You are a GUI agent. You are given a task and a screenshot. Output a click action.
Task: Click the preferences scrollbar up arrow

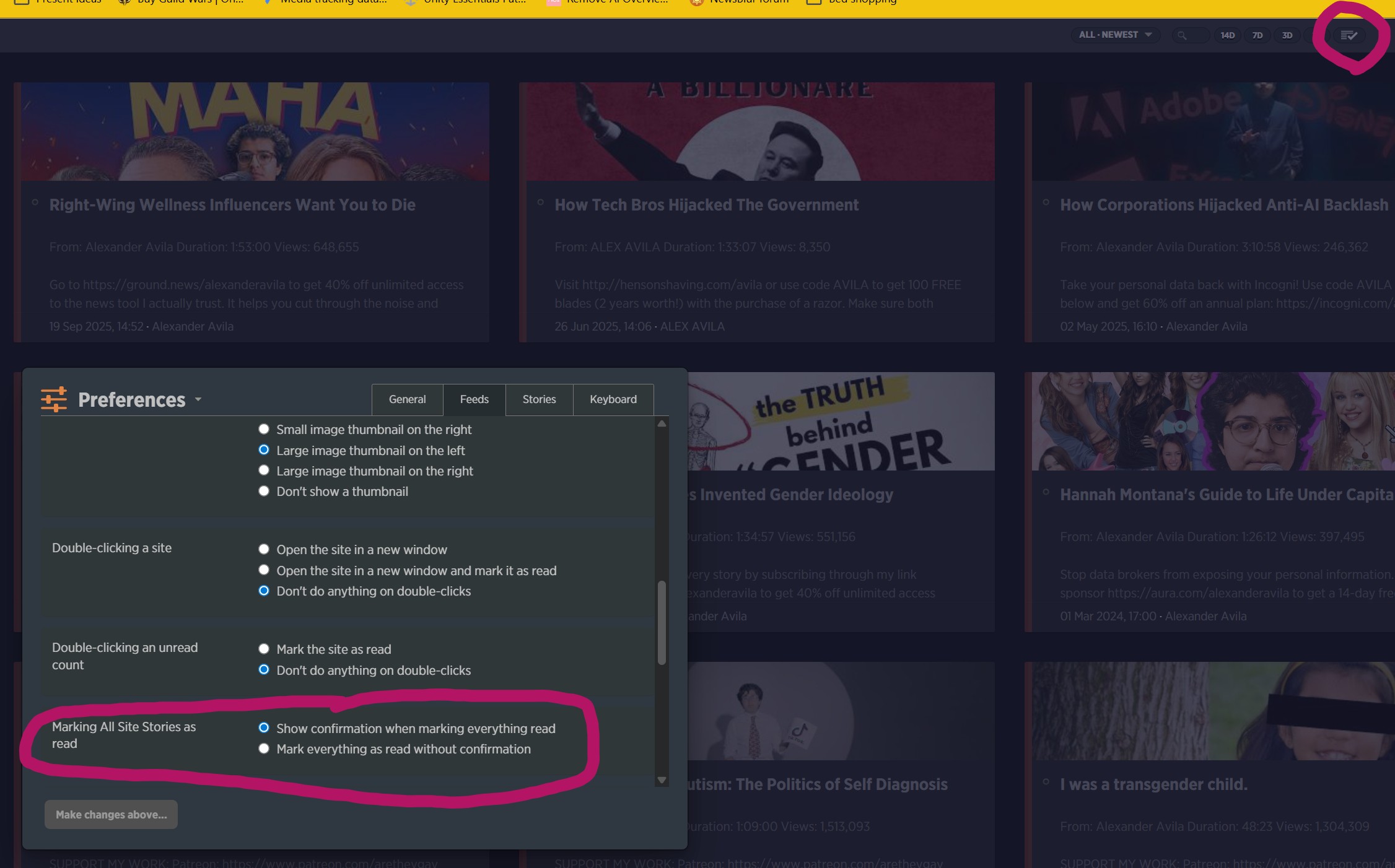point(662,424)
